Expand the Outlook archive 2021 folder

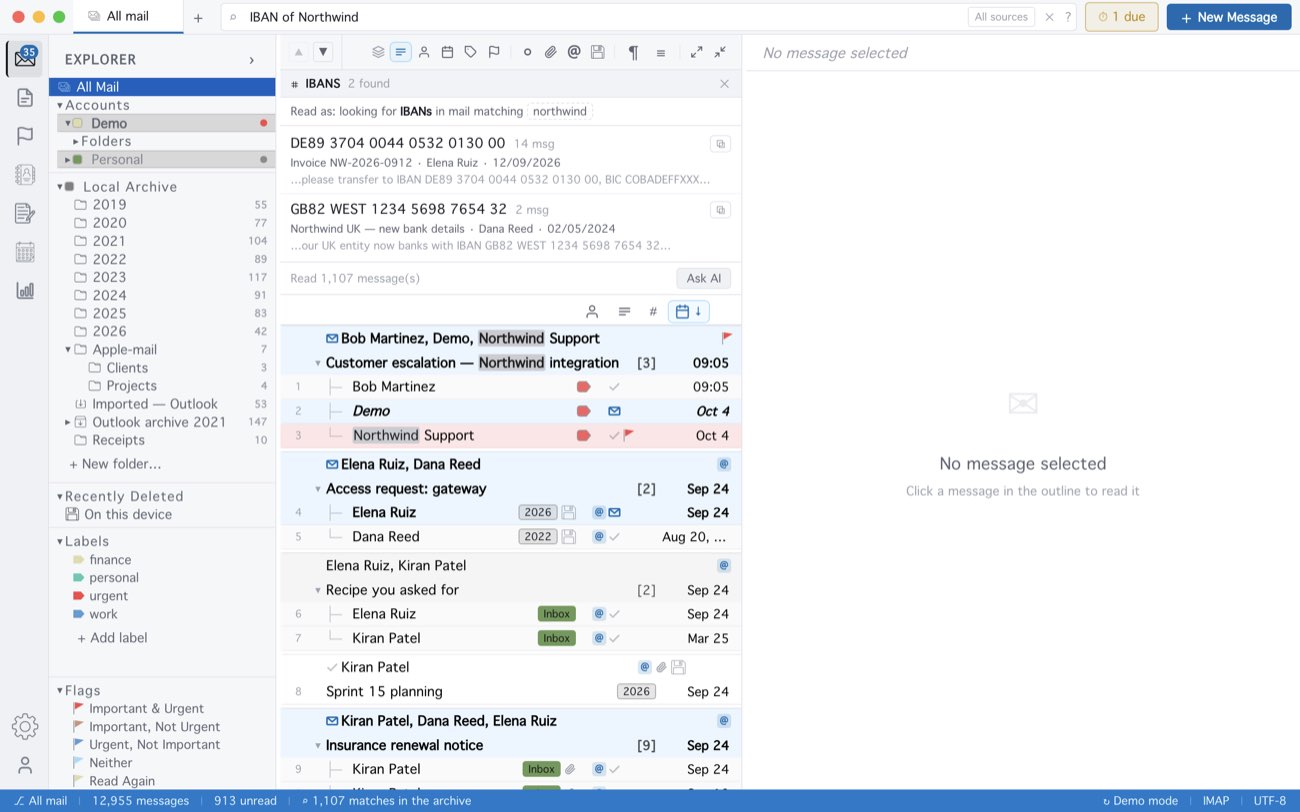68,422
